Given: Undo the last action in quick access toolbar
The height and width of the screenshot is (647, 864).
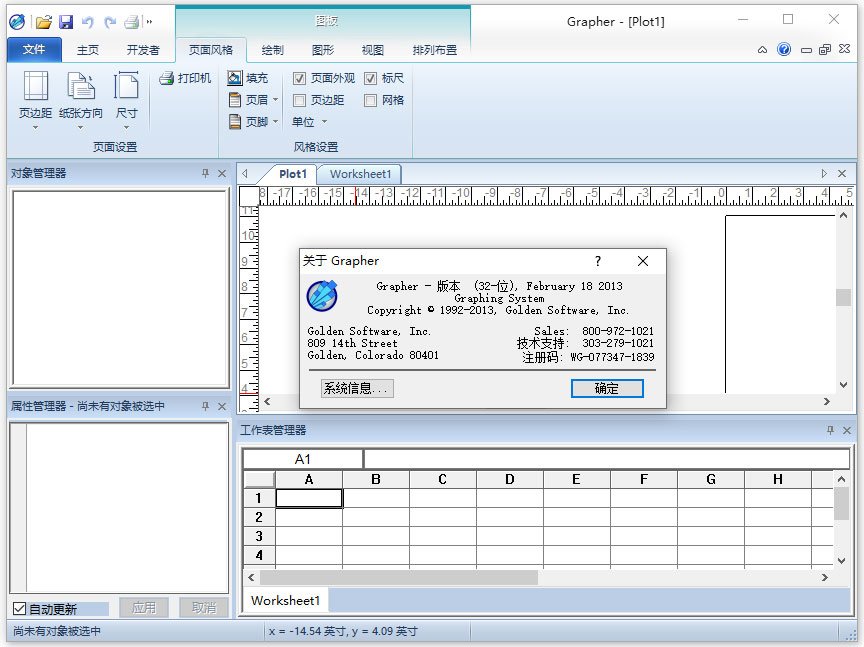Looking at the screenshot, I should (88, 22).
